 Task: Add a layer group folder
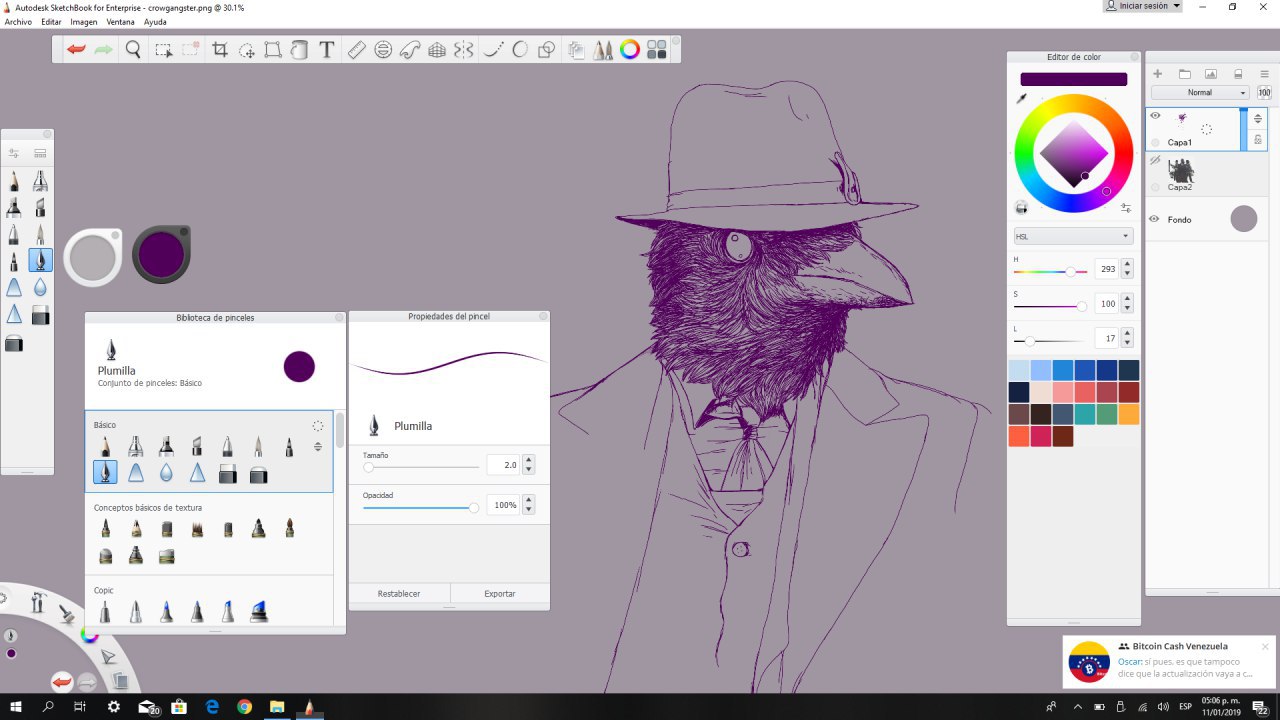(x=1184, y=74)
